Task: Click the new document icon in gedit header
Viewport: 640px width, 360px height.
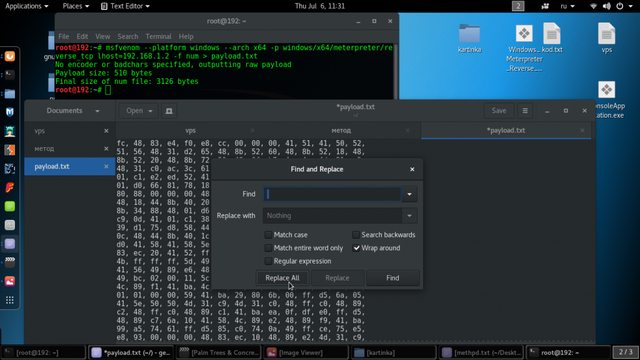Action: coord(169,111)
